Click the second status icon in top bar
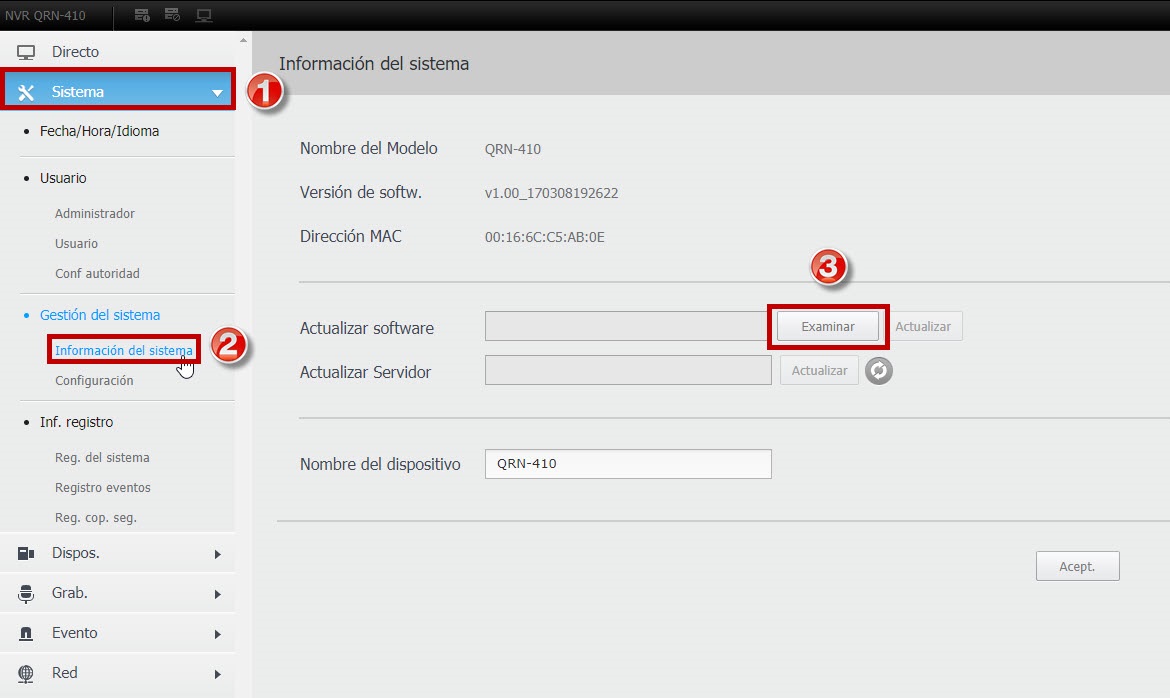This screenshot has width=1170, height=698. (172, 15)
